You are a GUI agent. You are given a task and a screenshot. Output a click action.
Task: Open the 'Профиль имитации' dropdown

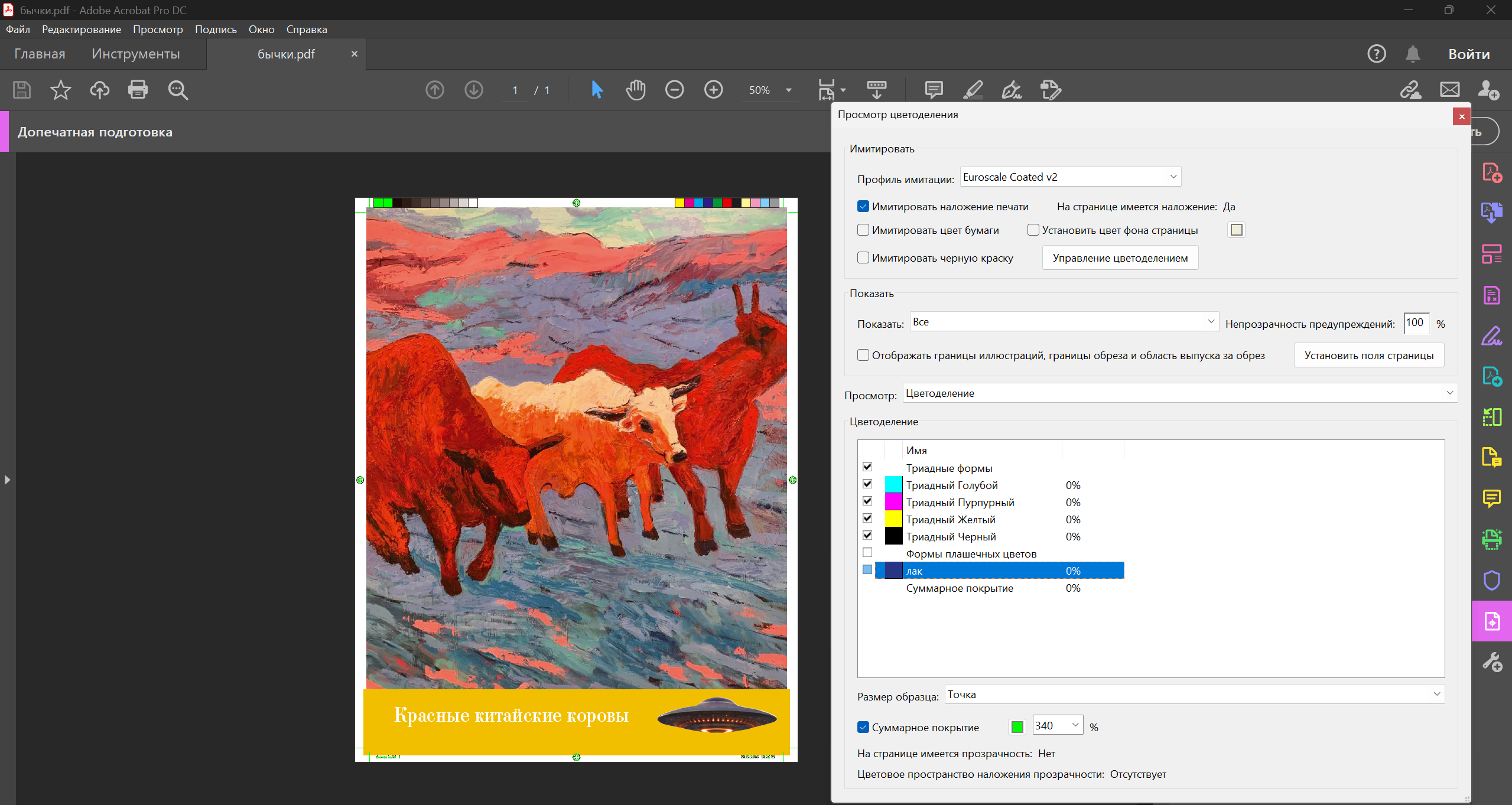coord(1071,177)
